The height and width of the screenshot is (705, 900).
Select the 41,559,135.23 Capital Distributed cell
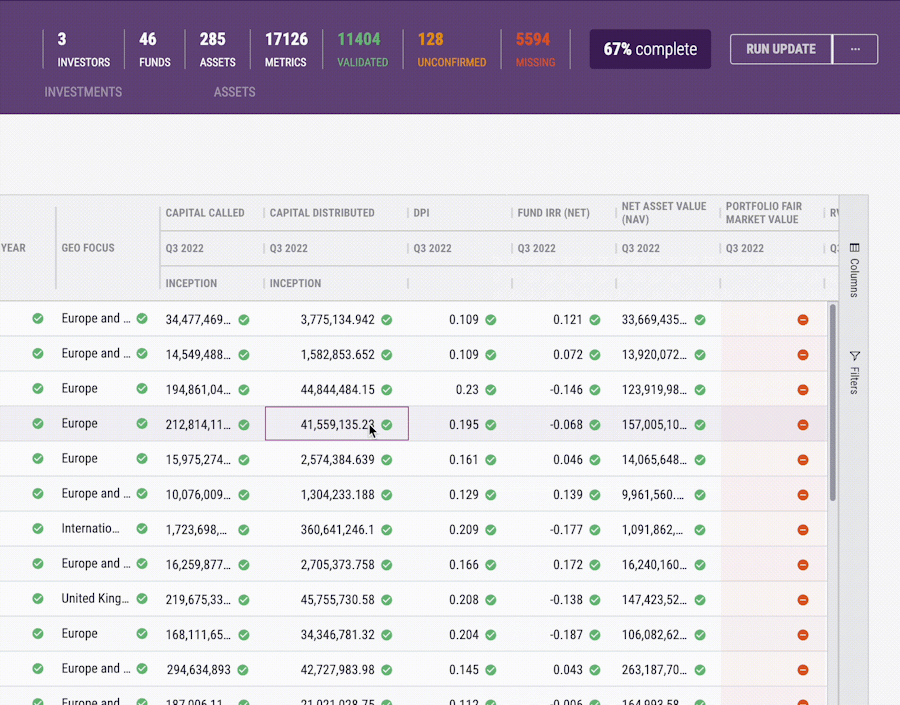pyautogui.click(x=337, y=424)
